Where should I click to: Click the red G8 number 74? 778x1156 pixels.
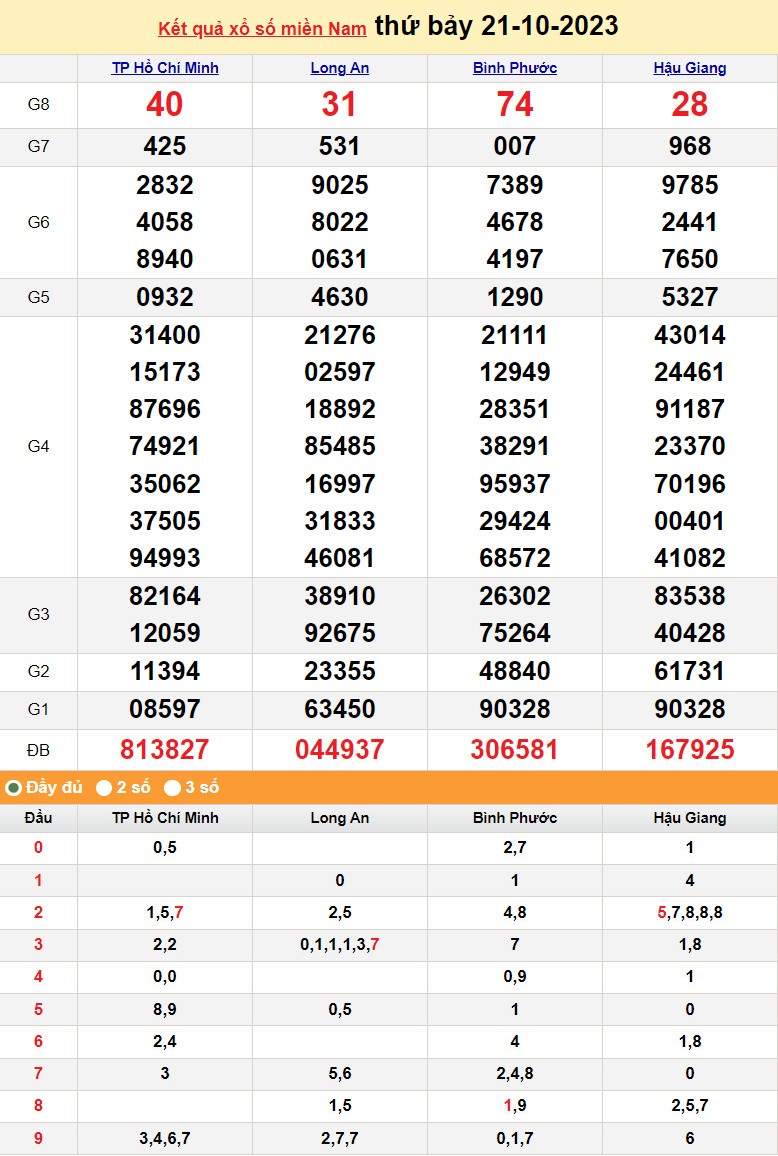pos(515,105)
